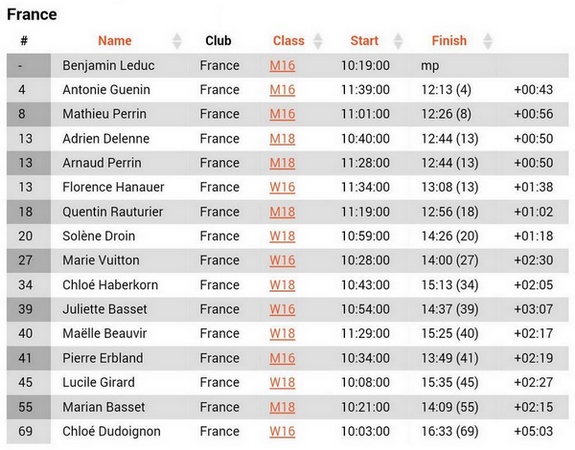Sort table by Start header
The image size is (575, 450).
pos(364,40)
